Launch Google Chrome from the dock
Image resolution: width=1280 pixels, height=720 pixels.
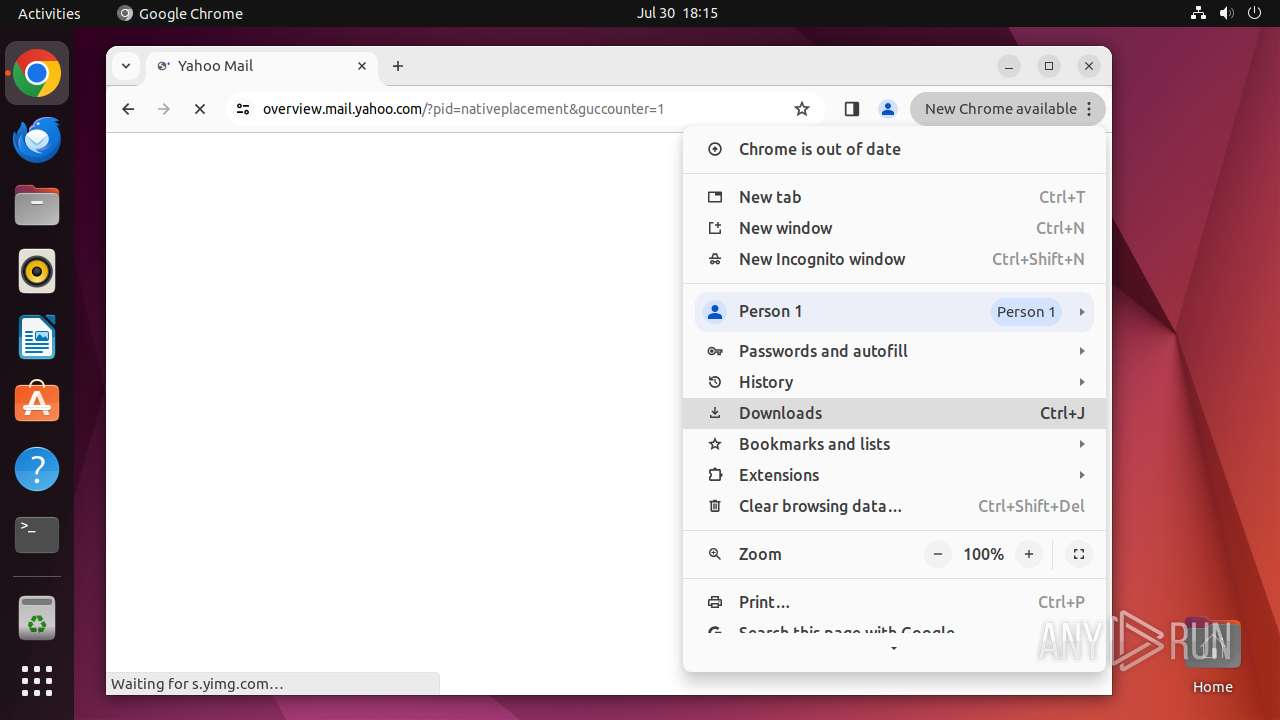click(x=37, y=74)
